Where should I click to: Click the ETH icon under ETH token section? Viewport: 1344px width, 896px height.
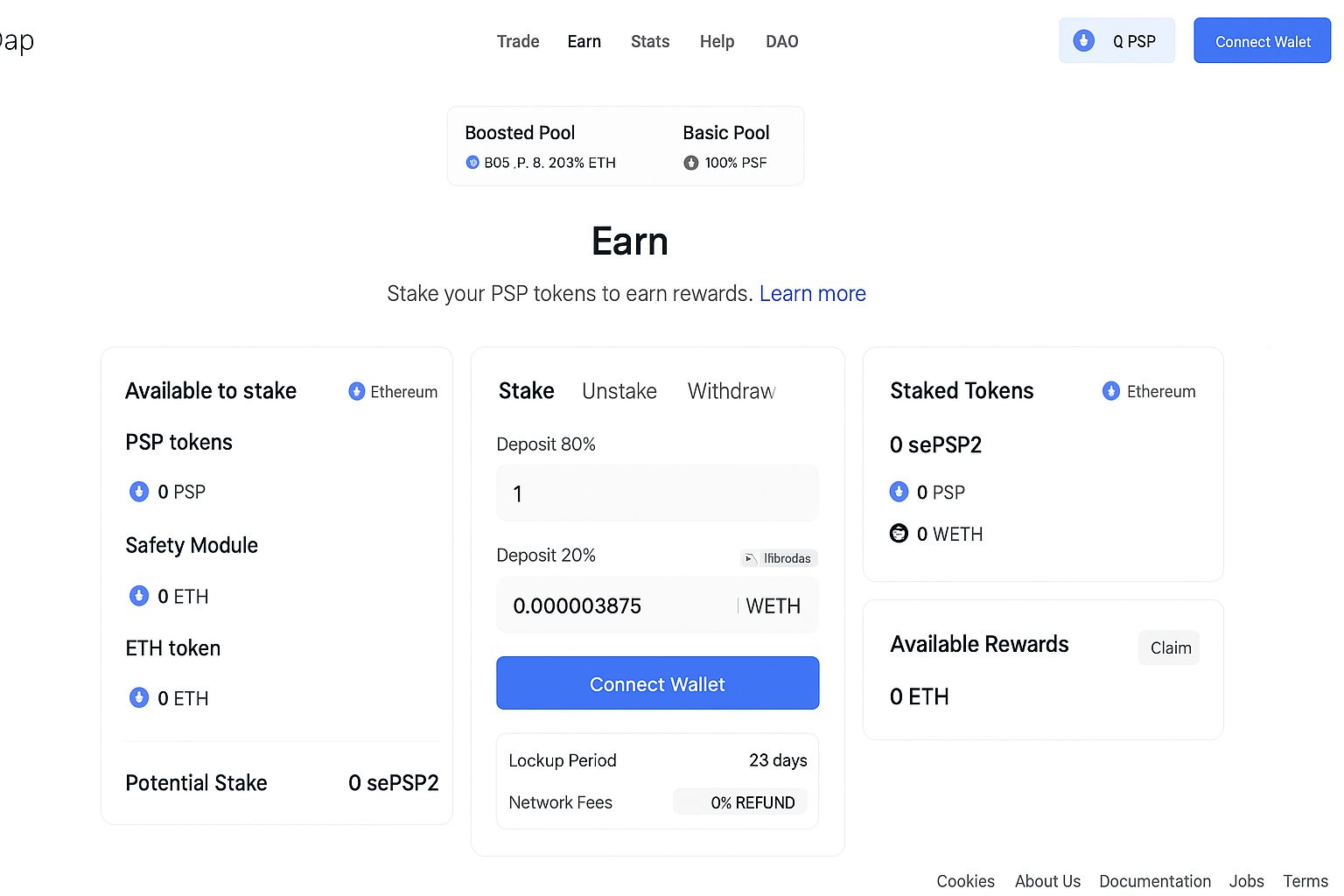tap(139, 697)
